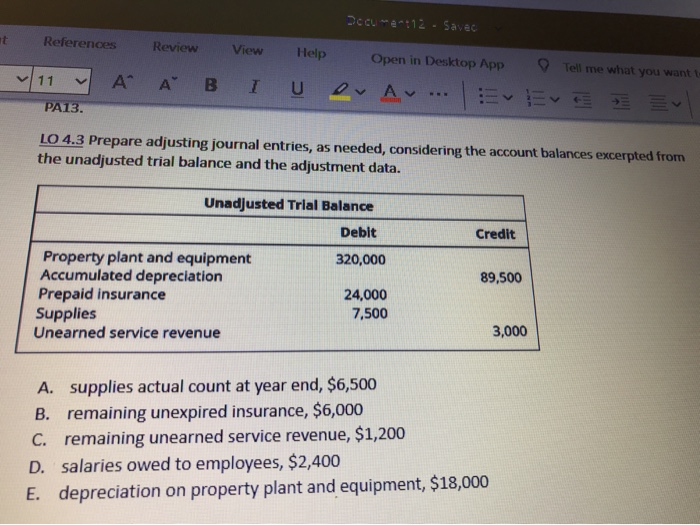
Task: Toggle Italic formatting
Action: point(254,86)
